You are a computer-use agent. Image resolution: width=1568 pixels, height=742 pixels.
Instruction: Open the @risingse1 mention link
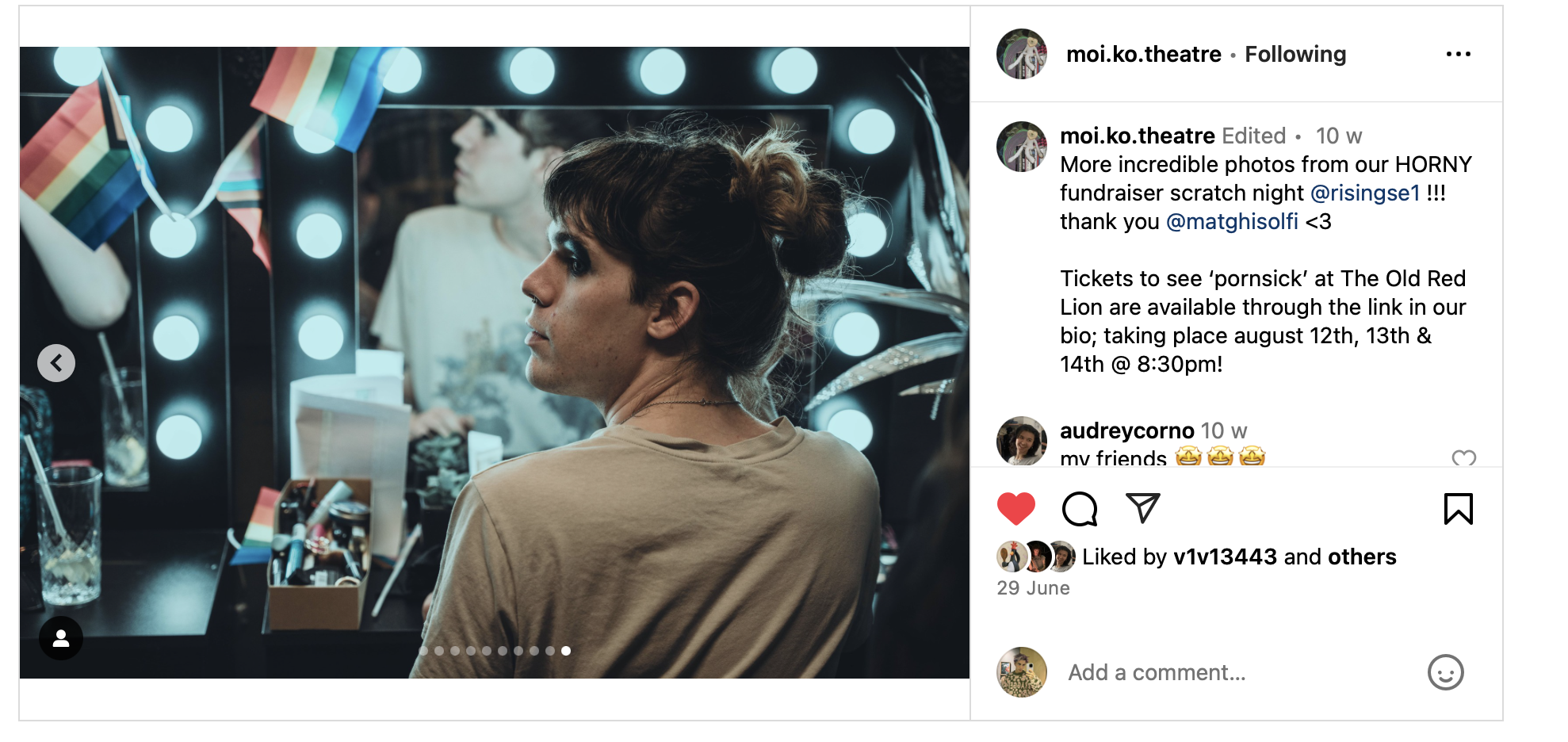point(1364,193)
